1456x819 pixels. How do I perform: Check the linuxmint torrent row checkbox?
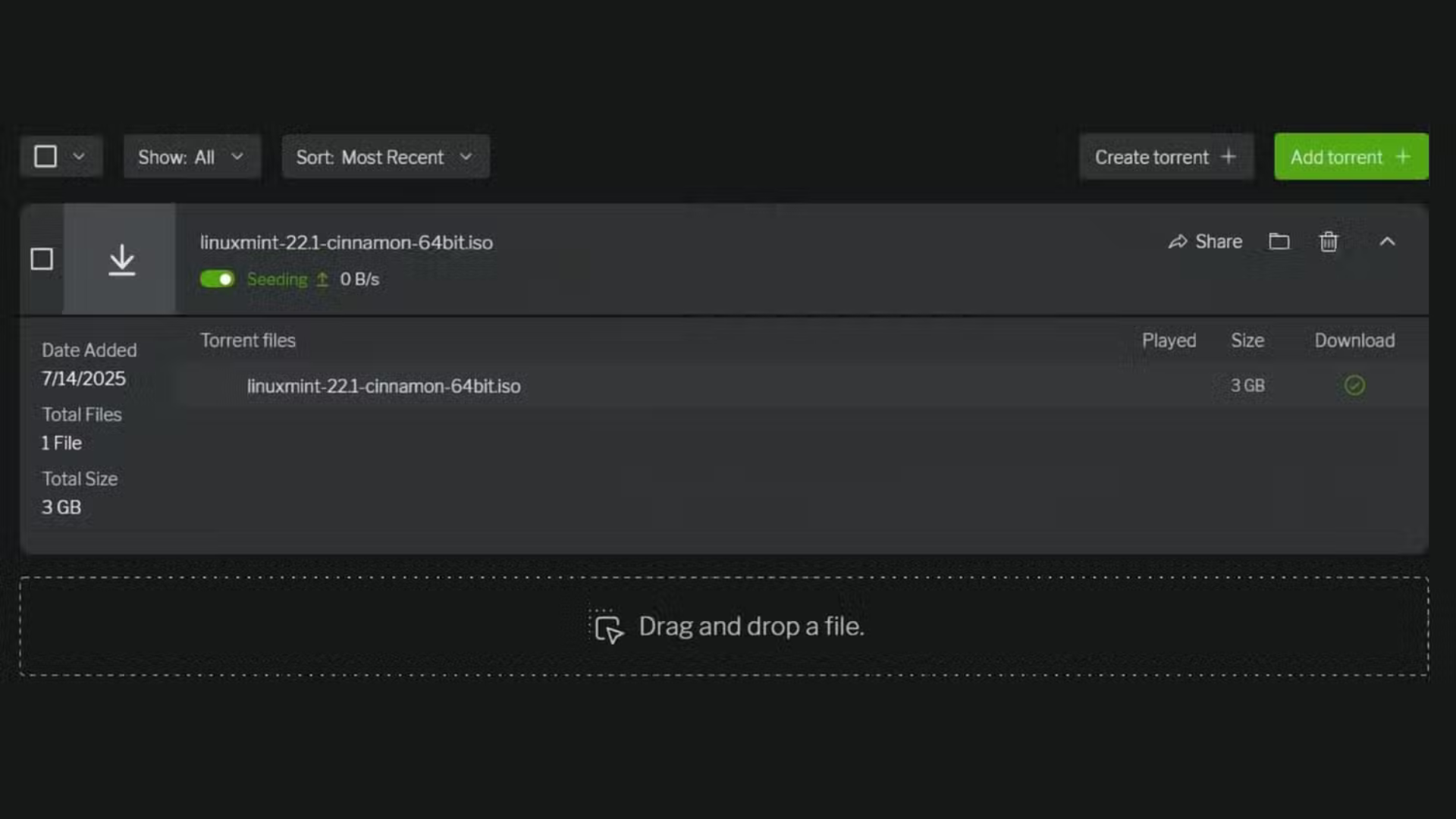[42, 259]
